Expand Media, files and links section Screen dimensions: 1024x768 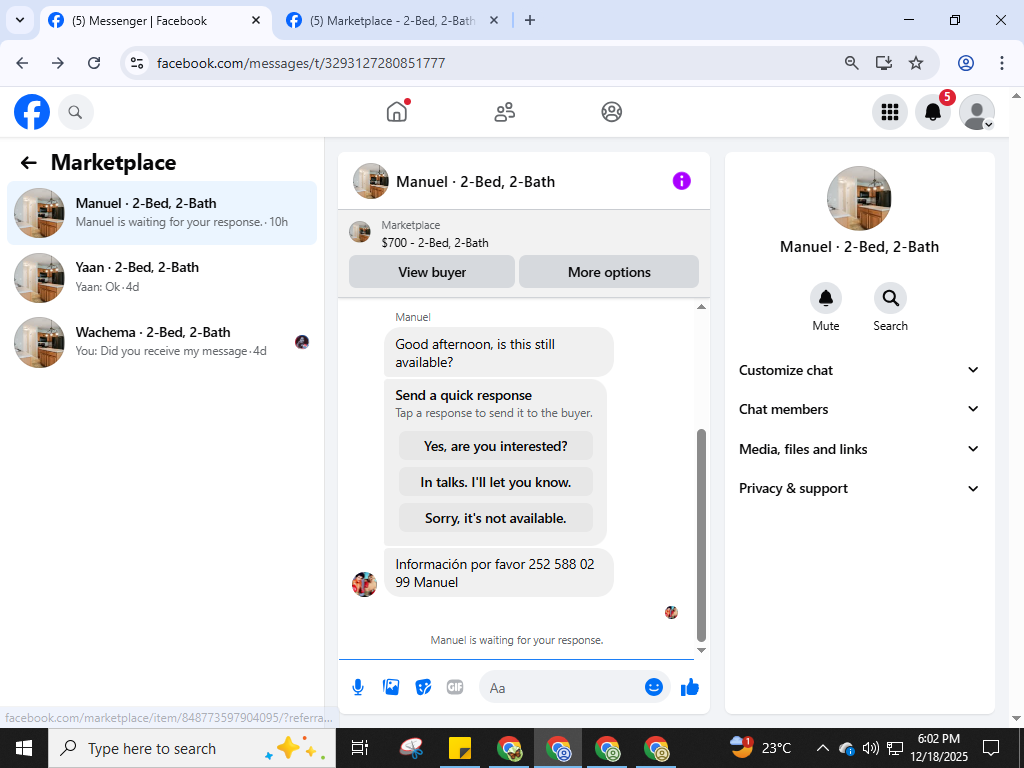(859, 449)
